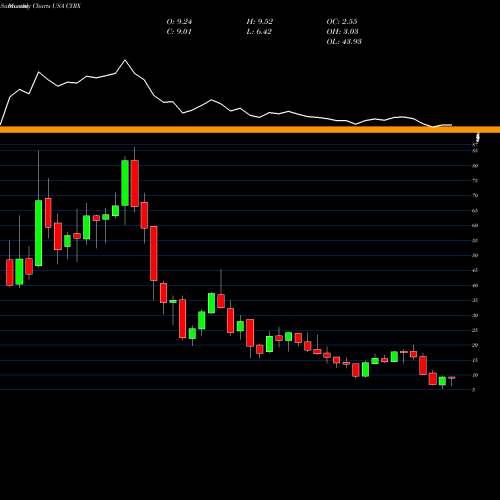The width and height of the screenshot is (500, 500).
Task: Click the OC: 2.55 readout
Action: [342, 22]
